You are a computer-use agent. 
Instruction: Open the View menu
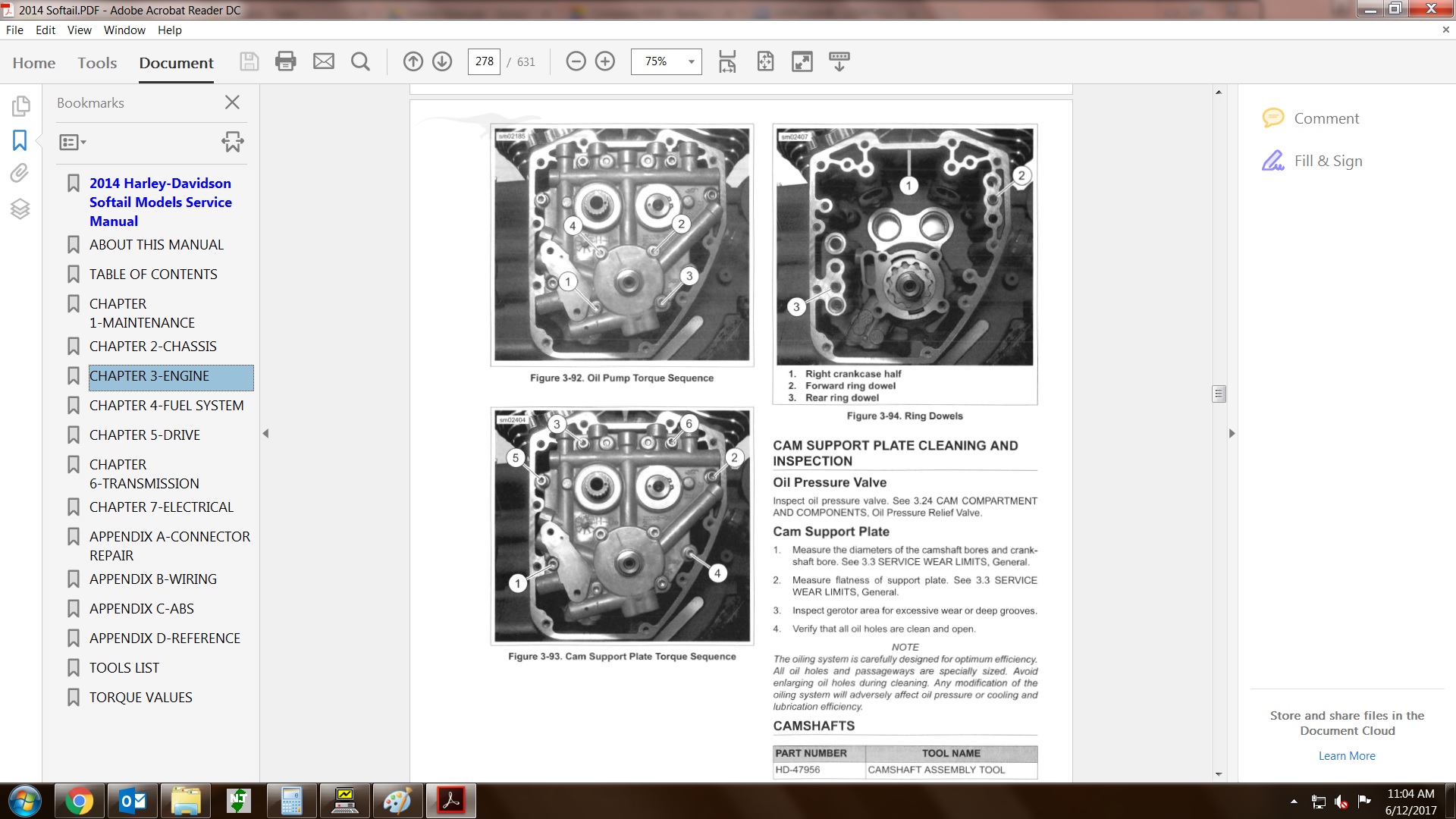79,30
